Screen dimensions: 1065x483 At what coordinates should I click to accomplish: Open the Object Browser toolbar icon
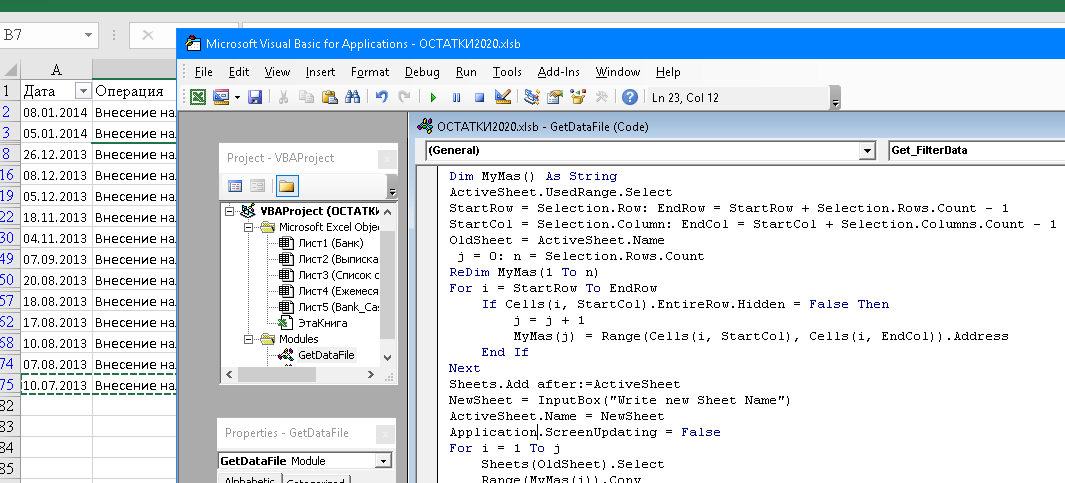(x=578, y=97)
